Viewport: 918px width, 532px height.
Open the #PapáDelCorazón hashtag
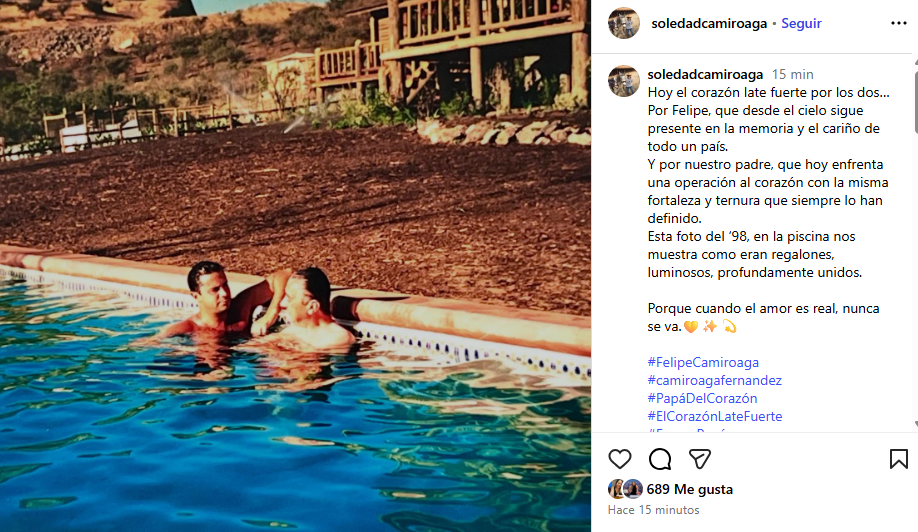point(702,399)
